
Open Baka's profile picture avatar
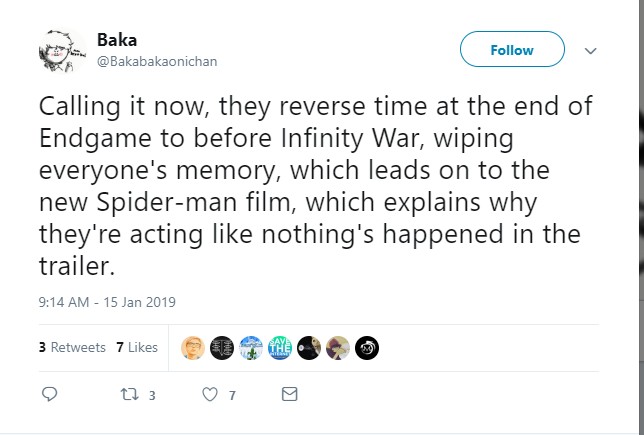[60, 50]
